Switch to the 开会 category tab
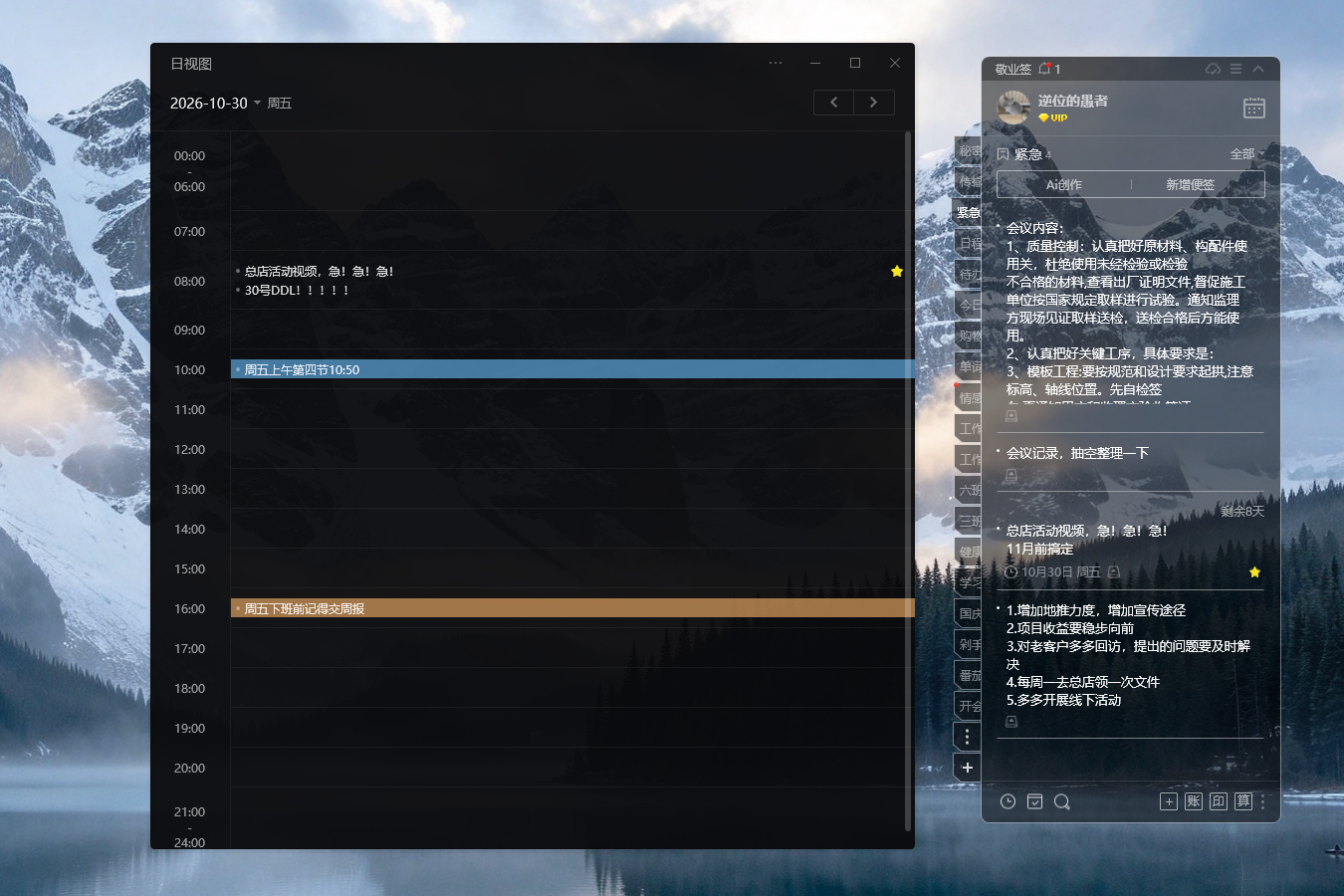1344x896 pixels. pos(968,706)
